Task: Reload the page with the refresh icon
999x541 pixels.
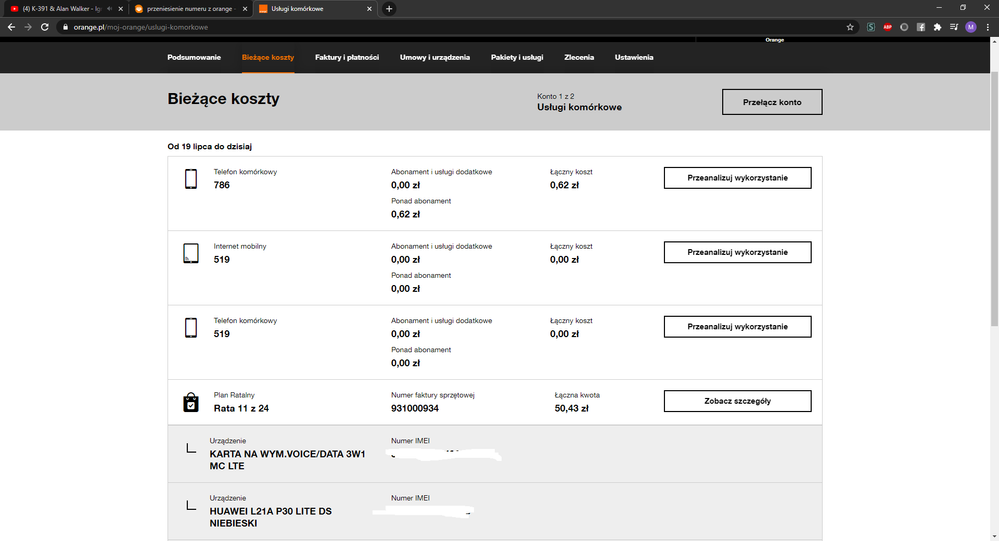Action: [44, 27]
